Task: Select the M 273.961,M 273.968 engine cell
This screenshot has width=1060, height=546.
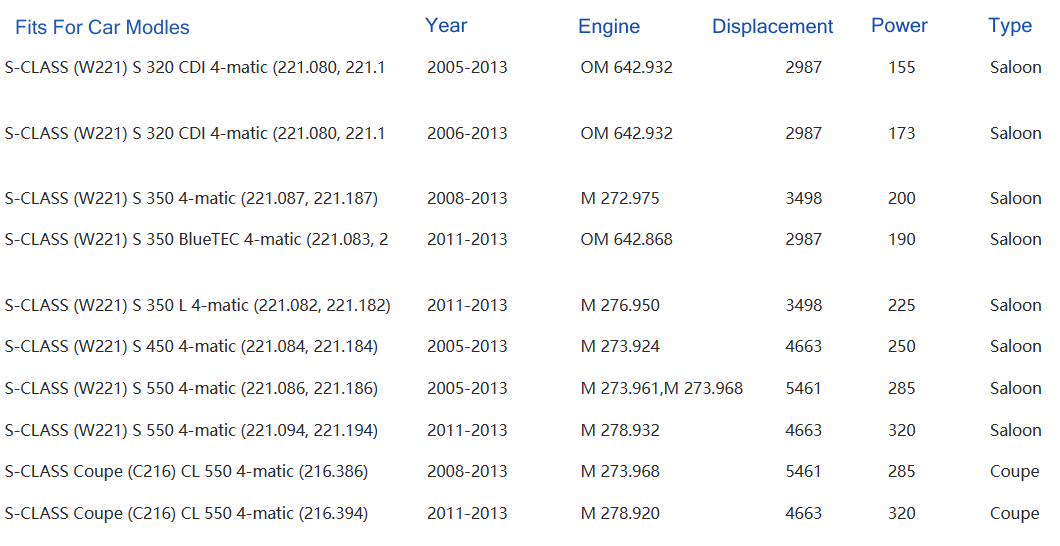Action: (x=661, y=388)
